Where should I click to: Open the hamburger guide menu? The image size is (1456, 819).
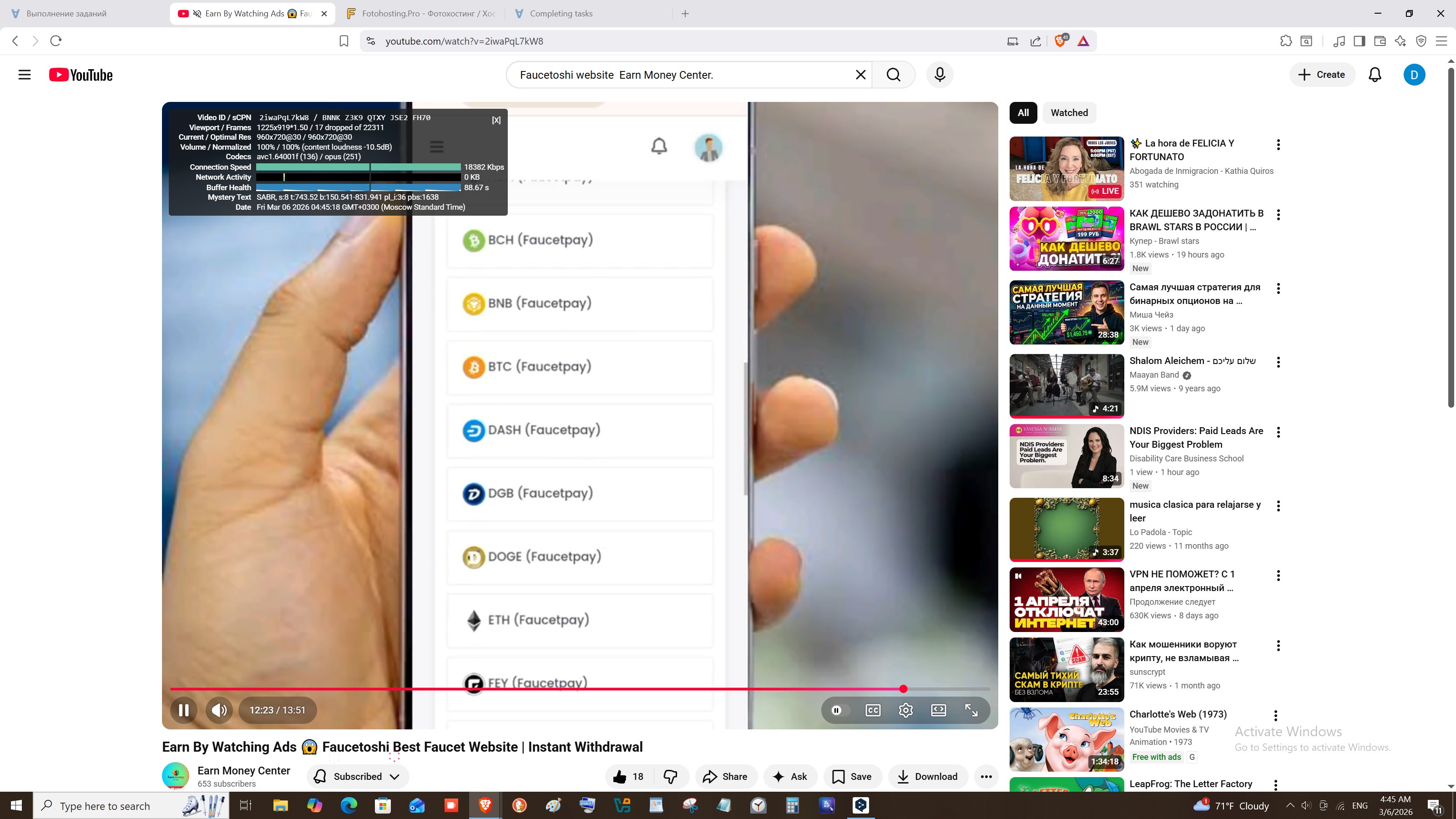tap(24, 75)
